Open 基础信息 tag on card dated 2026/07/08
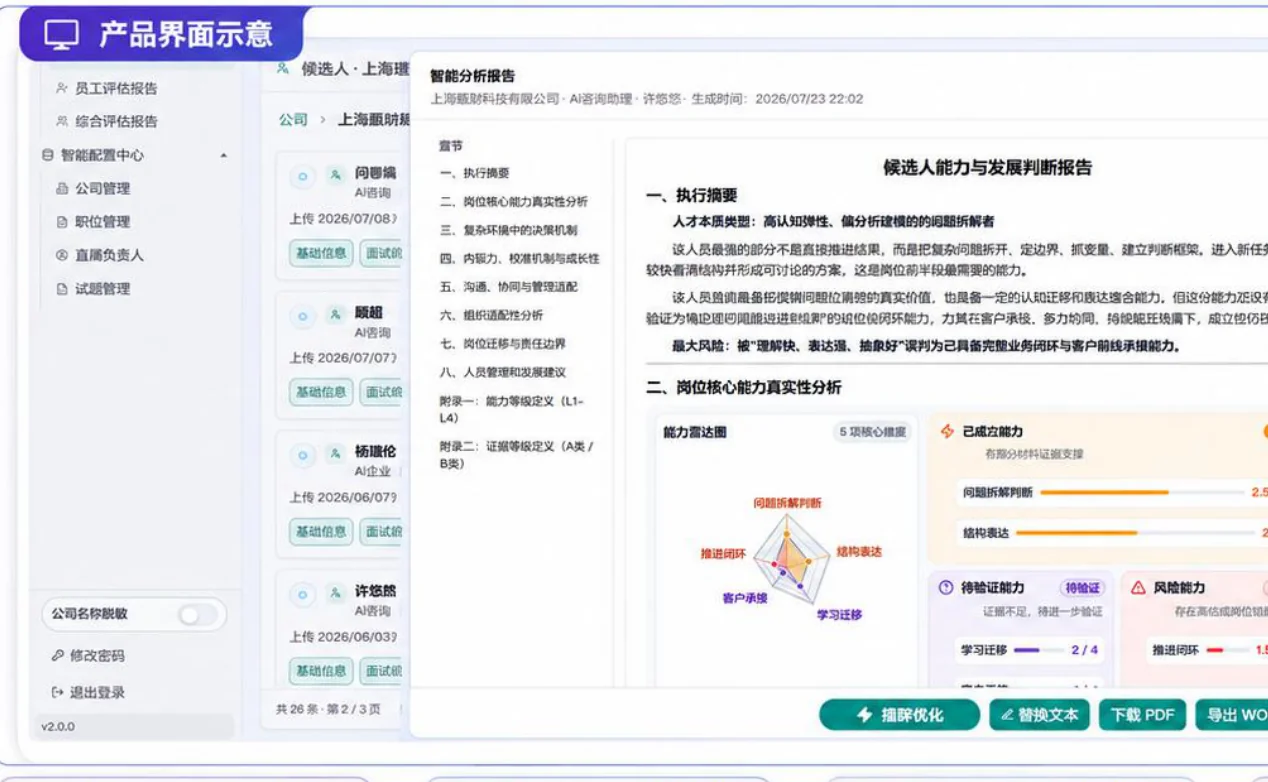1268x782 pixels. (321, 253)
